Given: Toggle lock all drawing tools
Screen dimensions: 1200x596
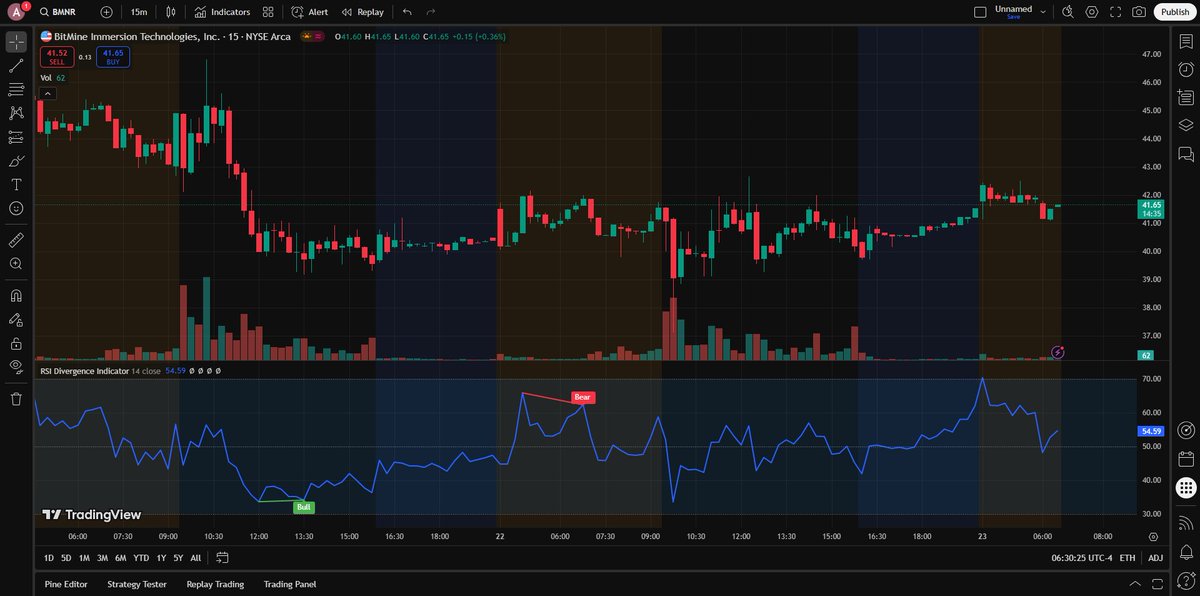Looking at the screenshot, I should point(16,343).
